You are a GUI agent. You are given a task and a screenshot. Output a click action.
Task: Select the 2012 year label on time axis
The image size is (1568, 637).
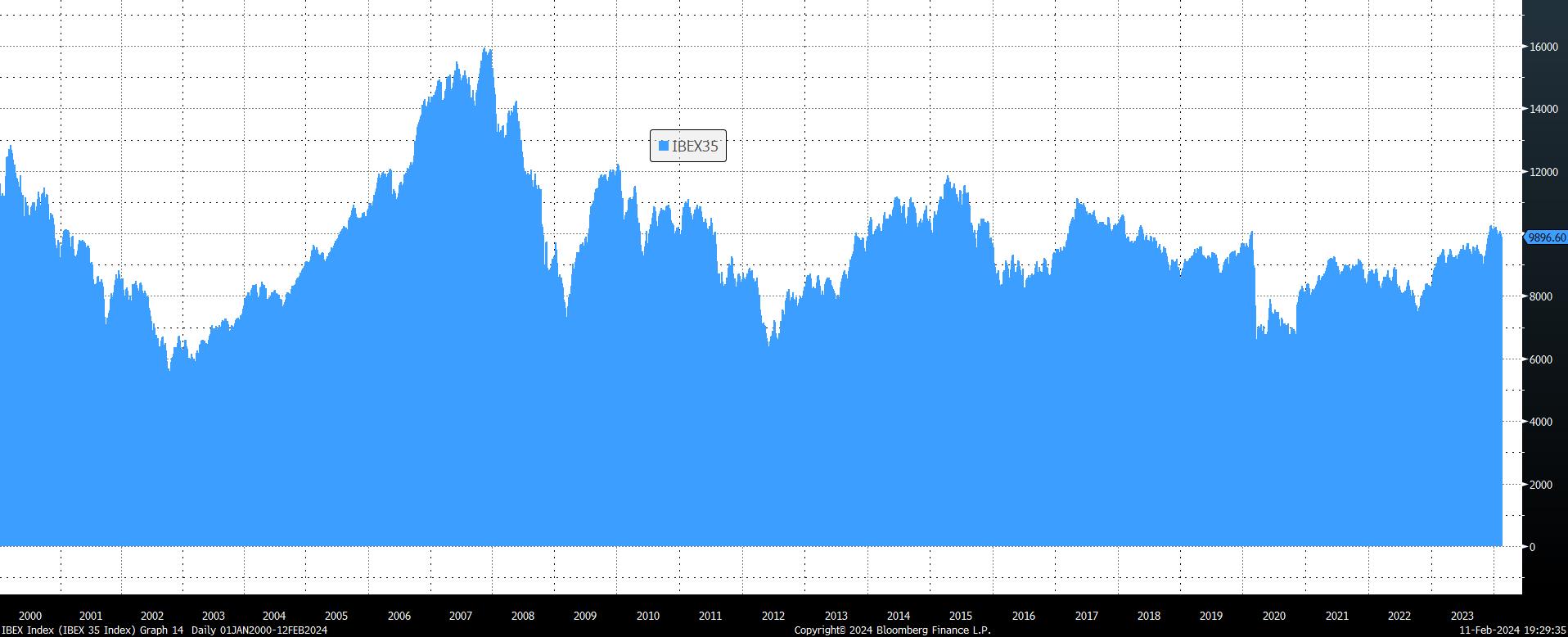[773, 616]
